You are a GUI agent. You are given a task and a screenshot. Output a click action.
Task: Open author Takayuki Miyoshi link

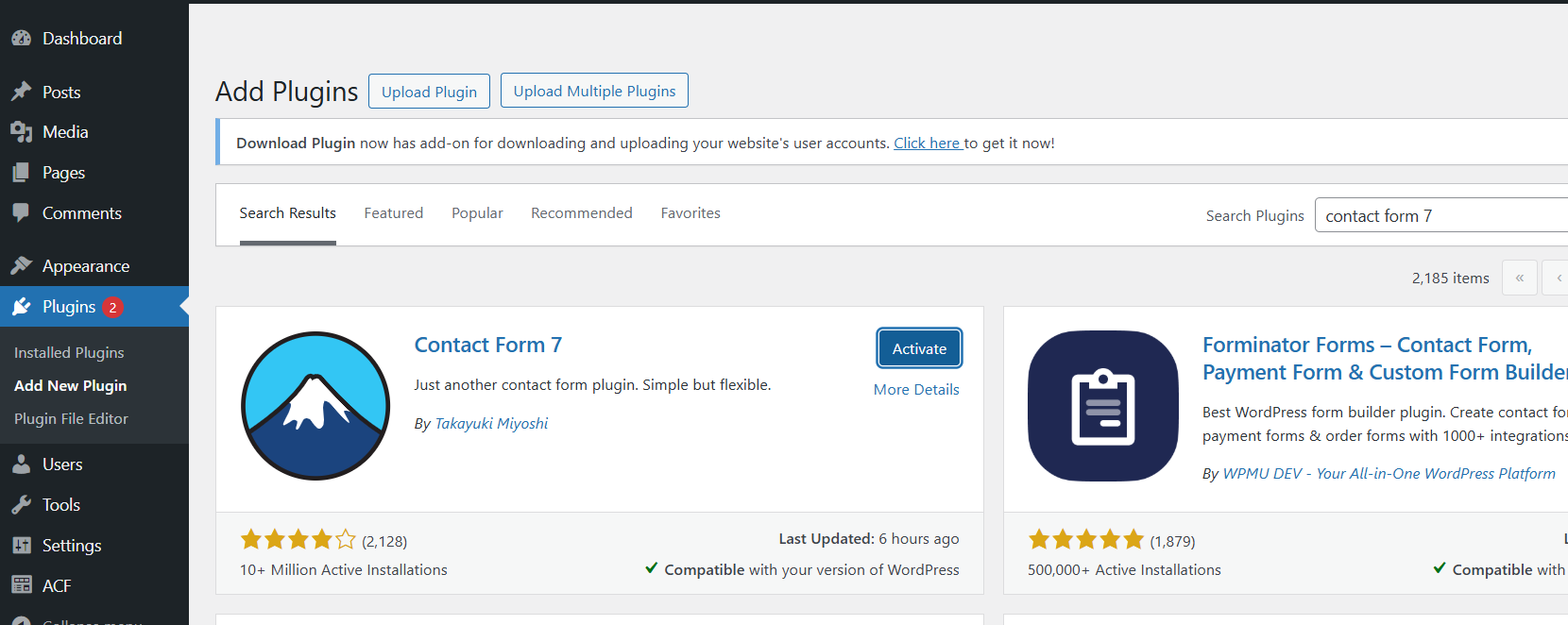(491, 424)
